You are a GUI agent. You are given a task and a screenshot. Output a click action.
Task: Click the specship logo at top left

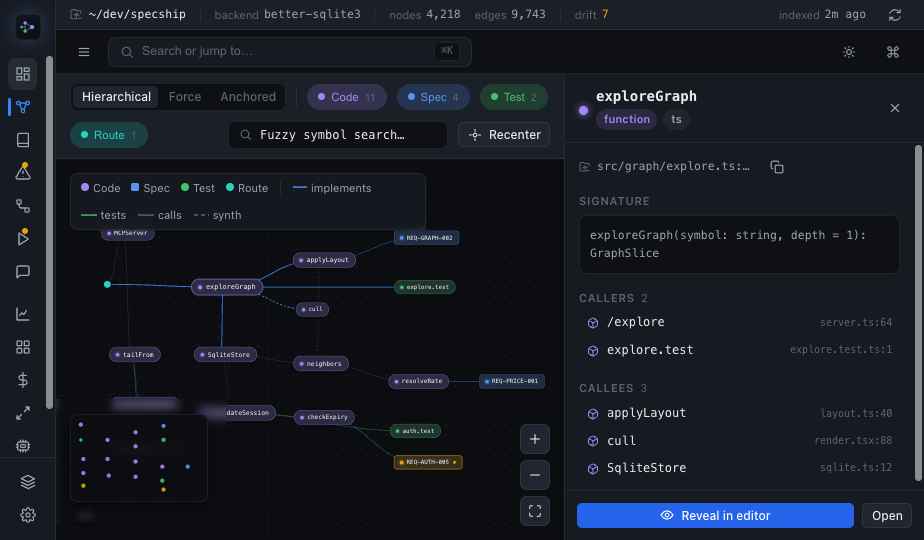pos(27,27)
